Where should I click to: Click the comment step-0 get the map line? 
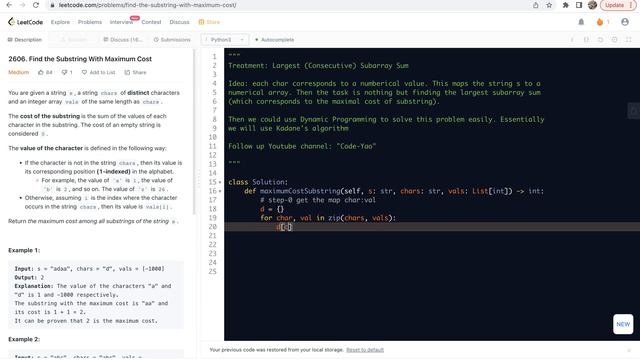pos(318,200)
